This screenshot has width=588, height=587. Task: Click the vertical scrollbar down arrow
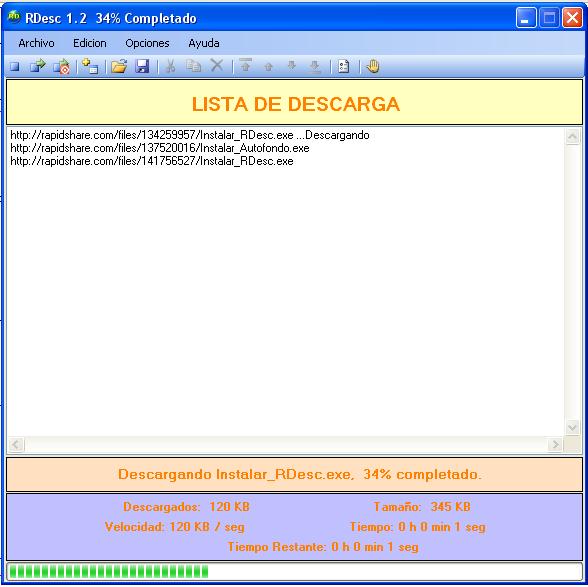pos(572,427)
